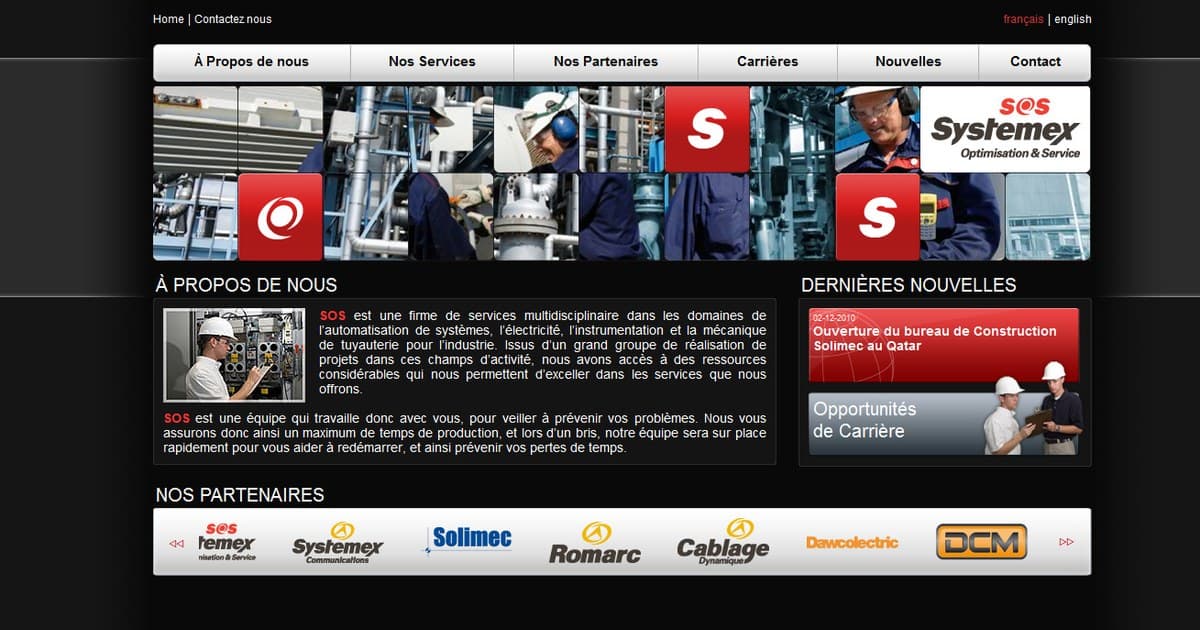Open the À Propos de nous menu
This screenshot has width=1200, height=630.
252,62
